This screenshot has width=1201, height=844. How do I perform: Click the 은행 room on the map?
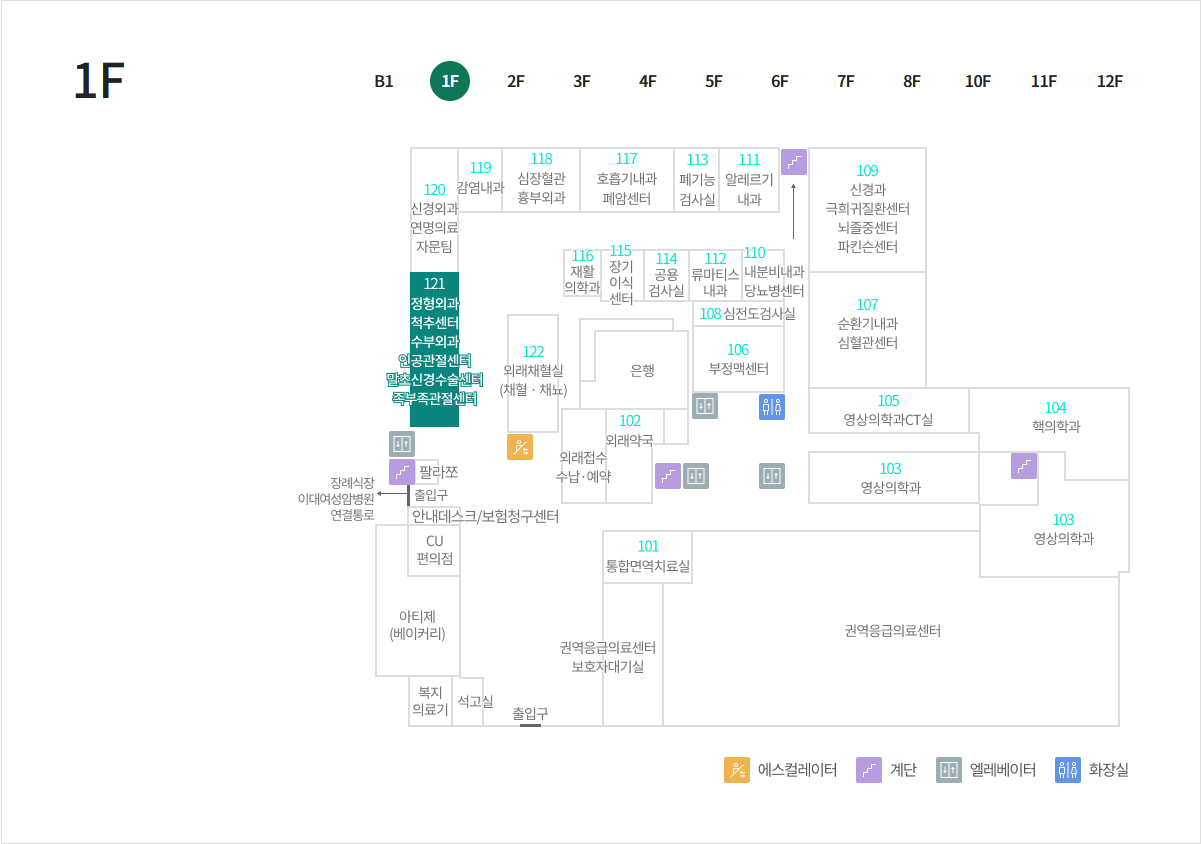pyautogui.click(x=642, y=370)
